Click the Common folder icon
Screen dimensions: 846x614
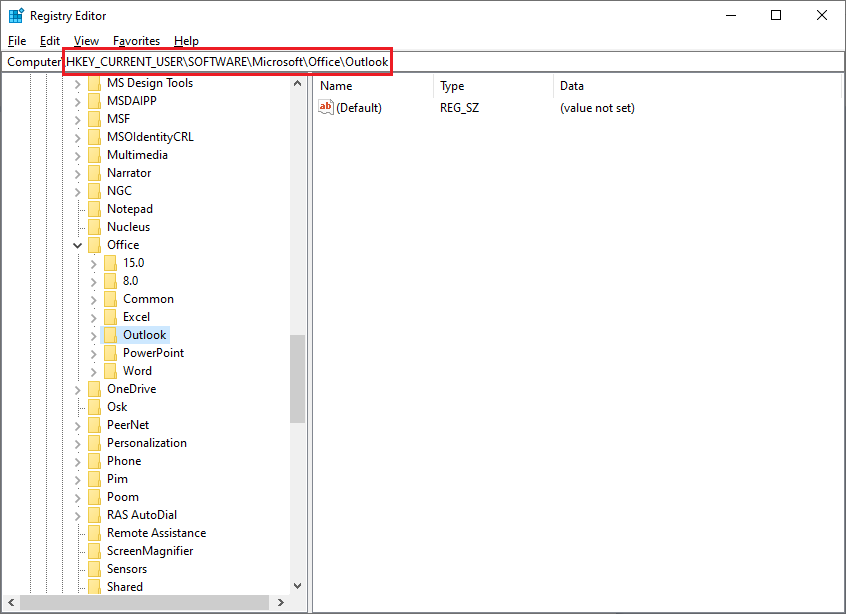[110, 299]
